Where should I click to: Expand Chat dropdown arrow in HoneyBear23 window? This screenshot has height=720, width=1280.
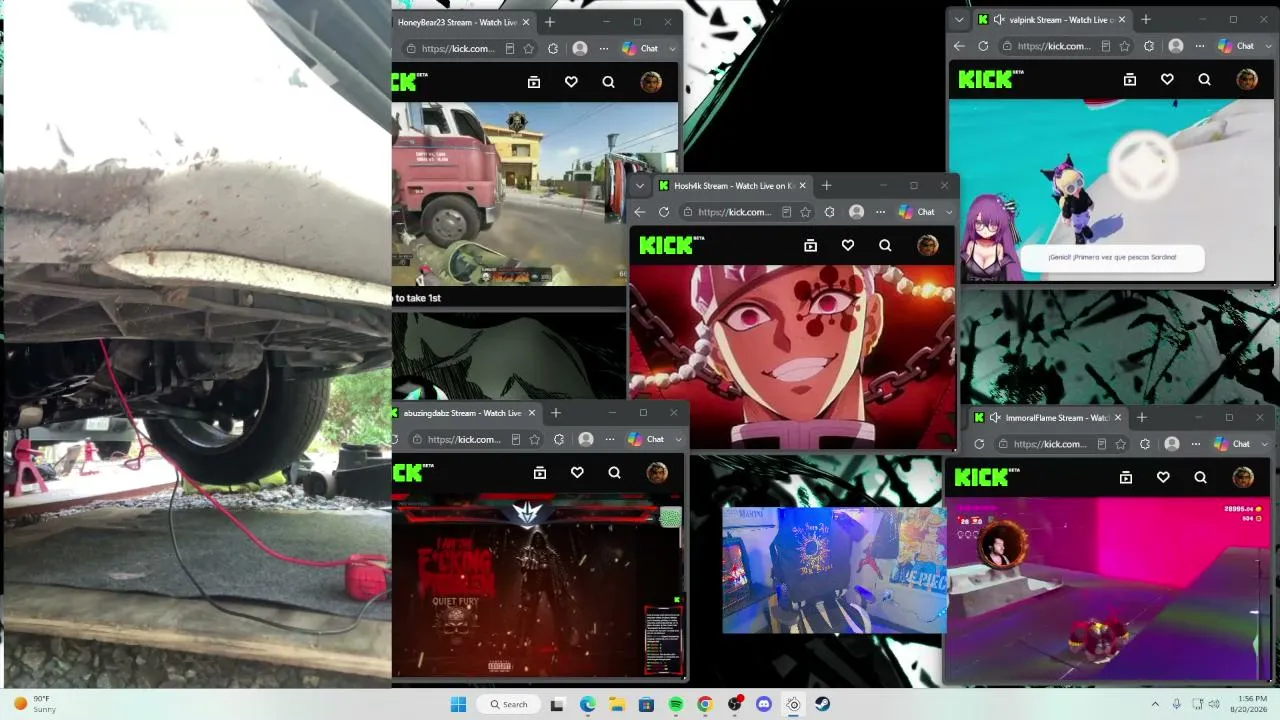pyautogui.click(x=672, y=48)
